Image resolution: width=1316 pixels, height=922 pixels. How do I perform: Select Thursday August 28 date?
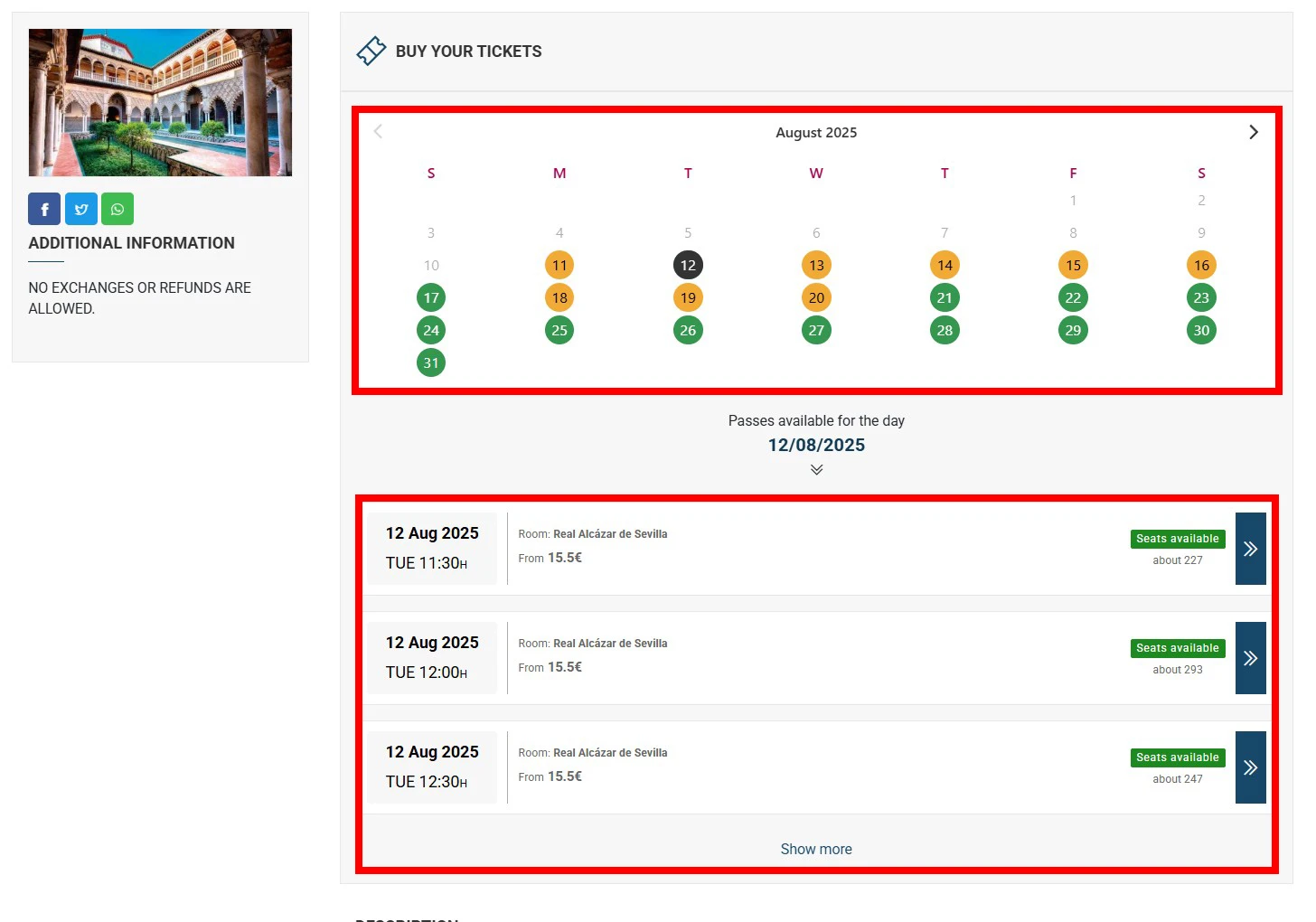pos(945,330)
